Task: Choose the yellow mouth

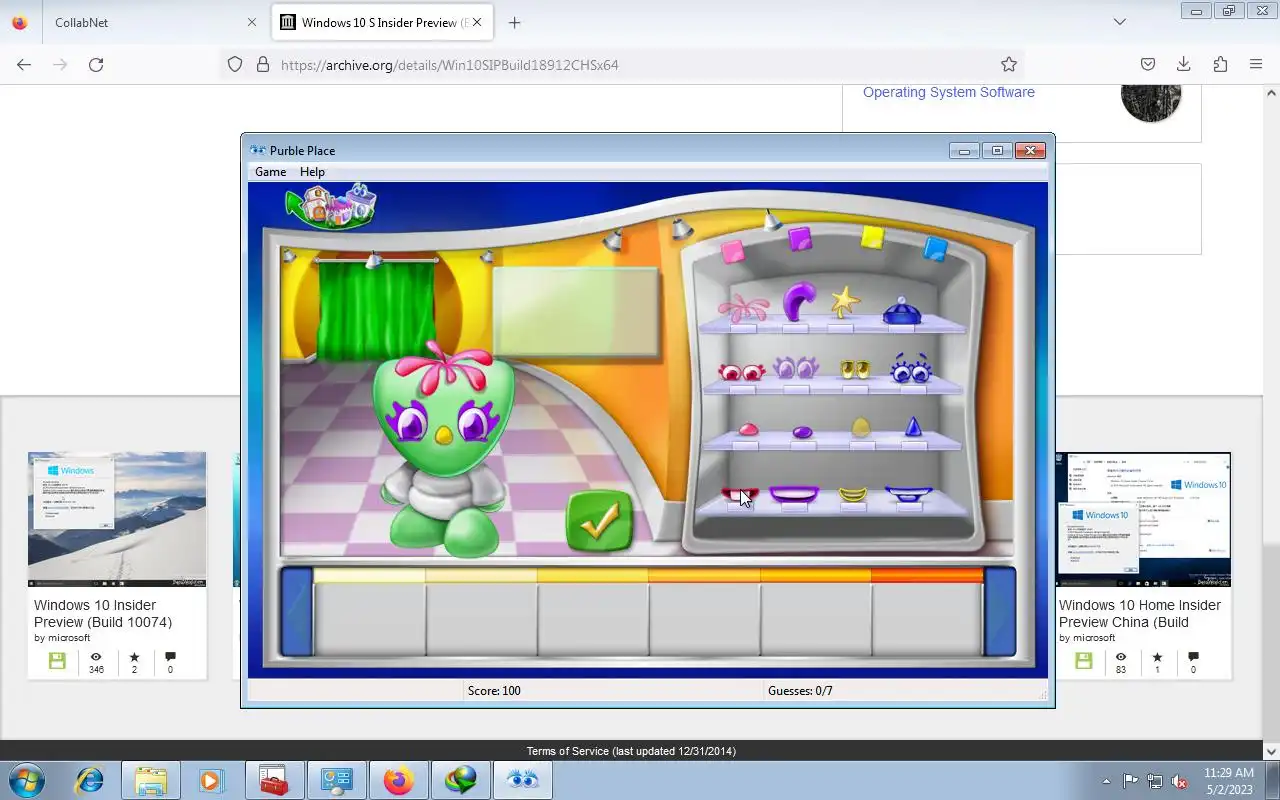Action: click(x=853, y=494)
